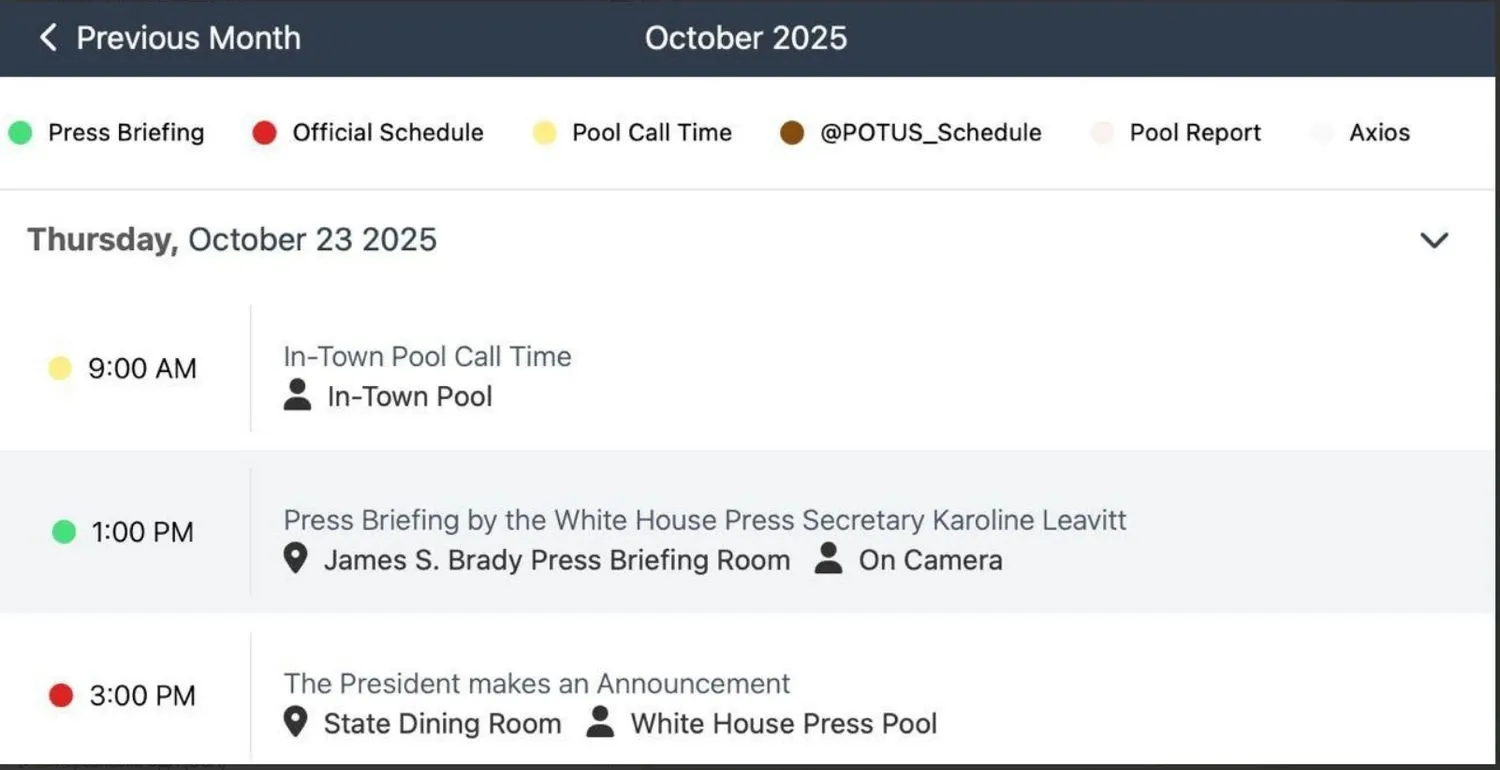The height and width of the screenshot is (770, 1500).
Task: Click the person icon beside White House Press Pool
Action: [x=600, y=722]
